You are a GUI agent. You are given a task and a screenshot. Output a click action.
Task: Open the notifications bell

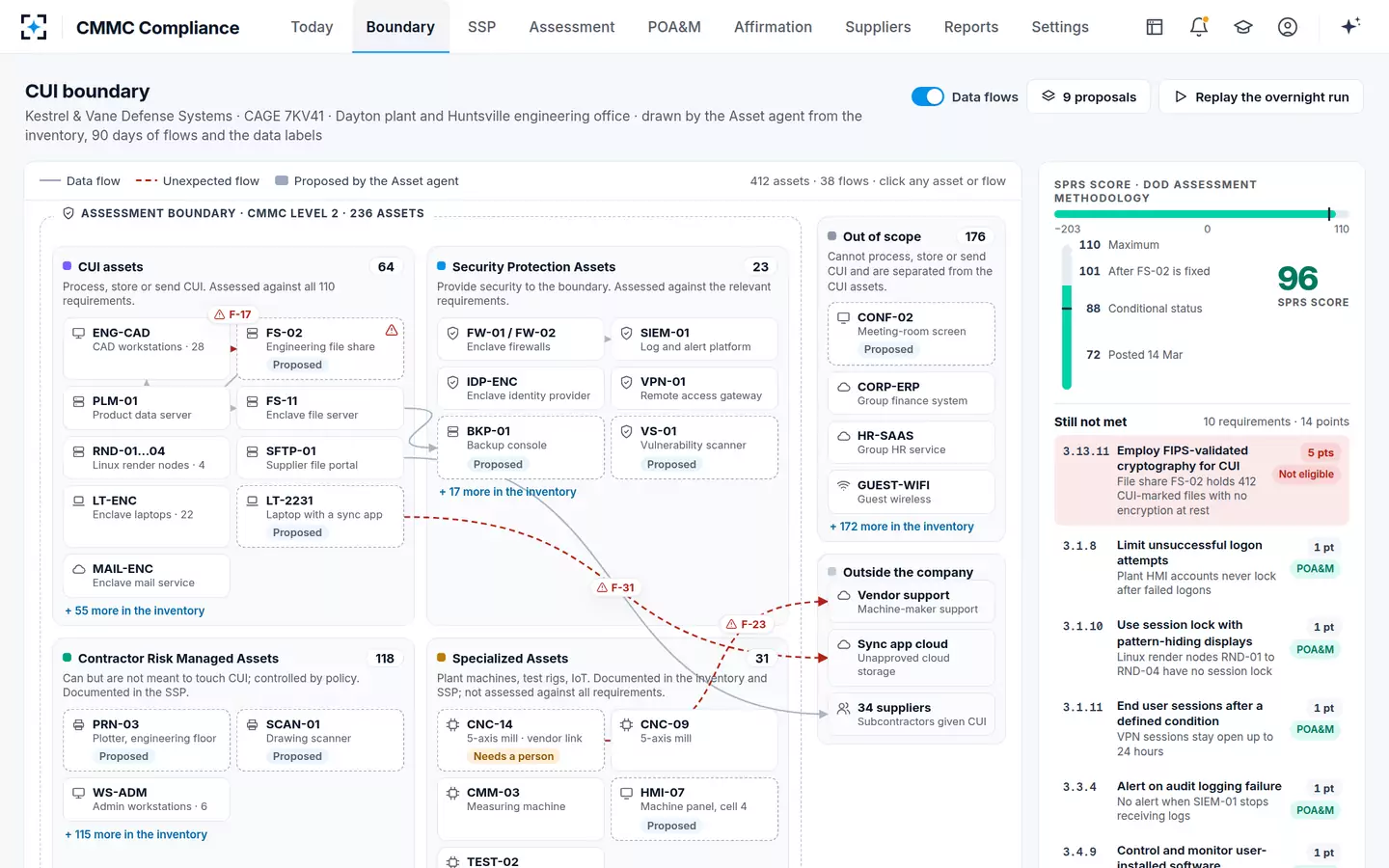[x=1199, y=27]
